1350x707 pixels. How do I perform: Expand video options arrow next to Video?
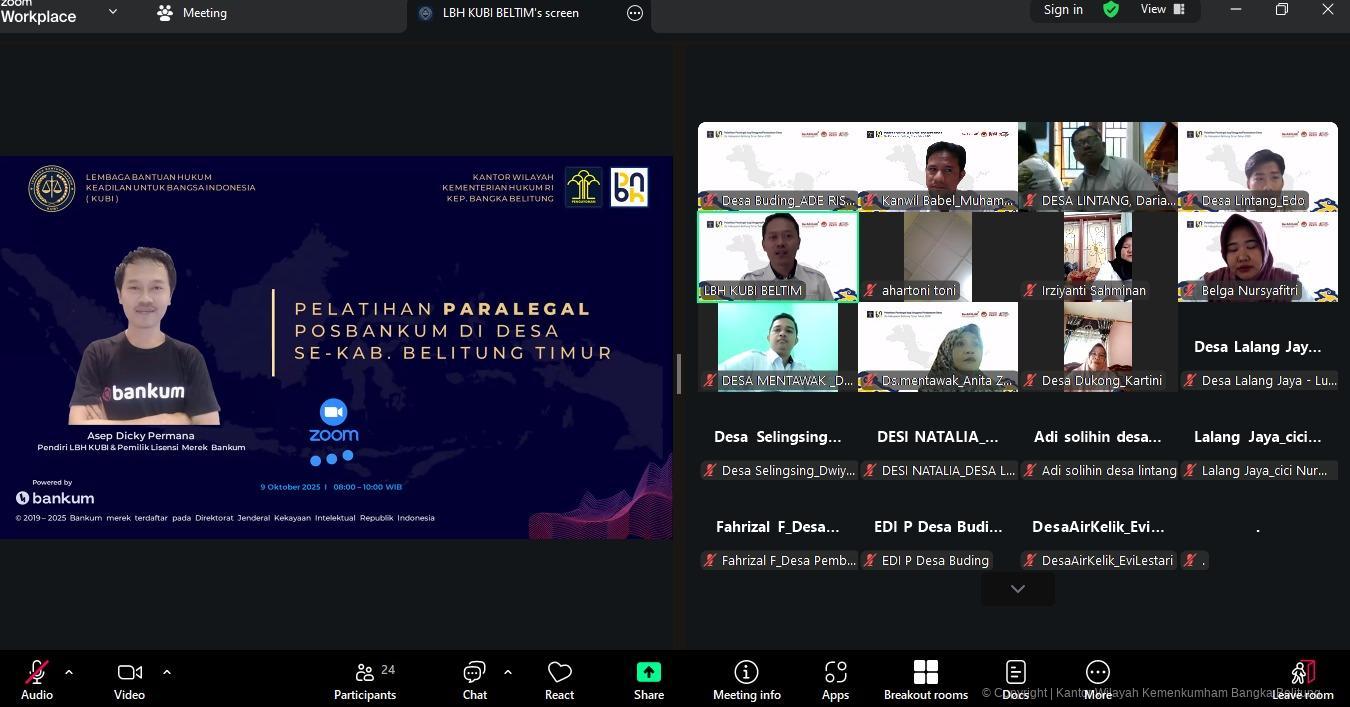click(167, 672)
